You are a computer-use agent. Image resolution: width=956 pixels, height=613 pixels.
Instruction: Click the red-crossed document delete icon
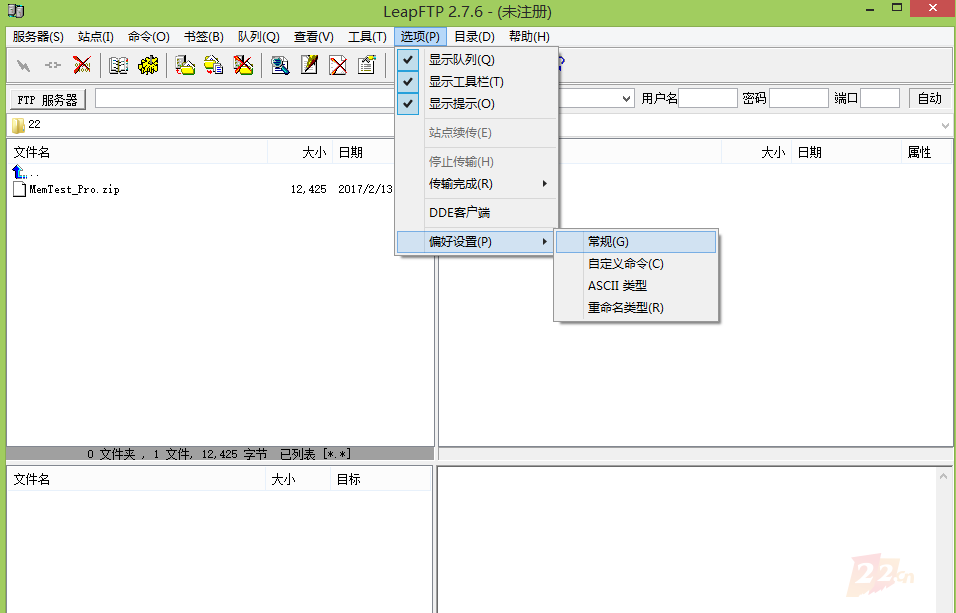[x=338, y=65]
